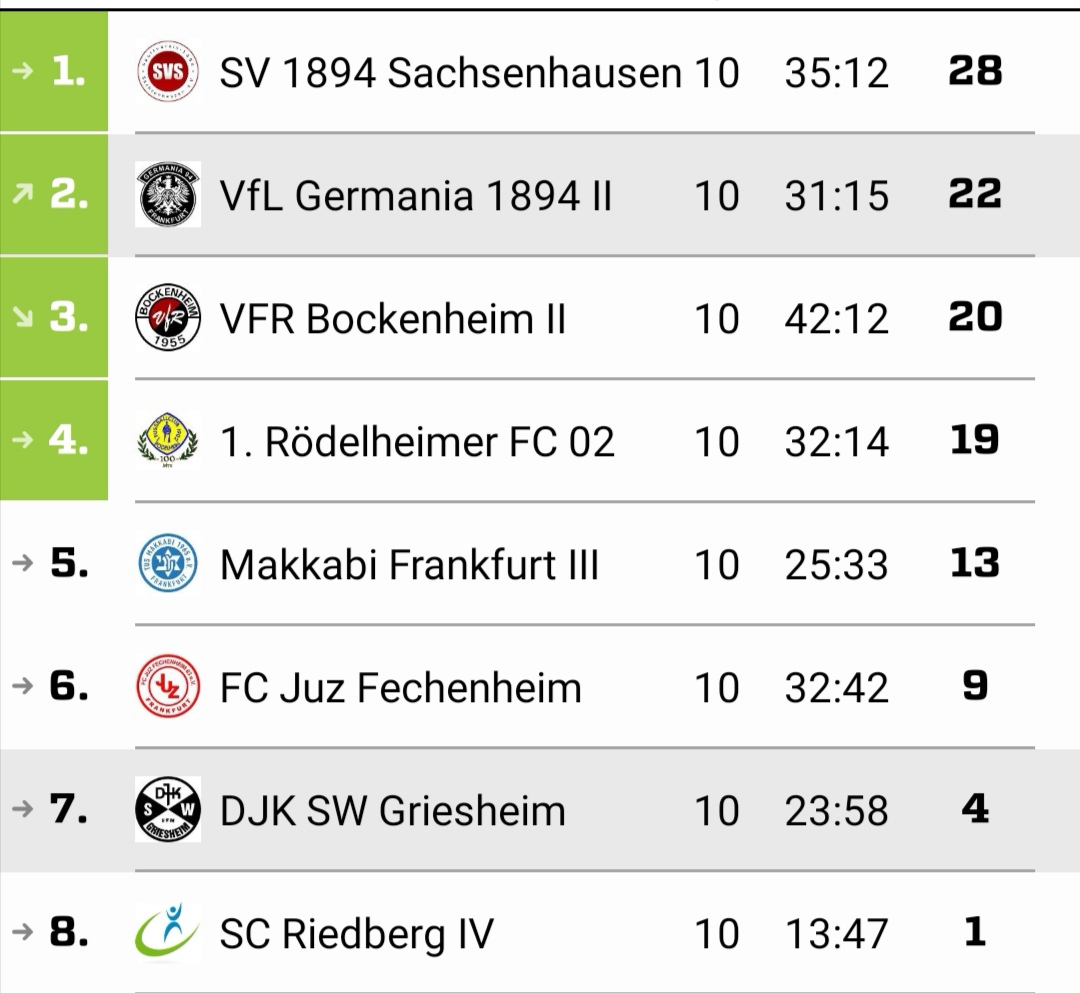Open the SV 1894 Sachsenhausen club crest
The height and width of the screenshot is (993, 1080).
[x=168, y=72]
